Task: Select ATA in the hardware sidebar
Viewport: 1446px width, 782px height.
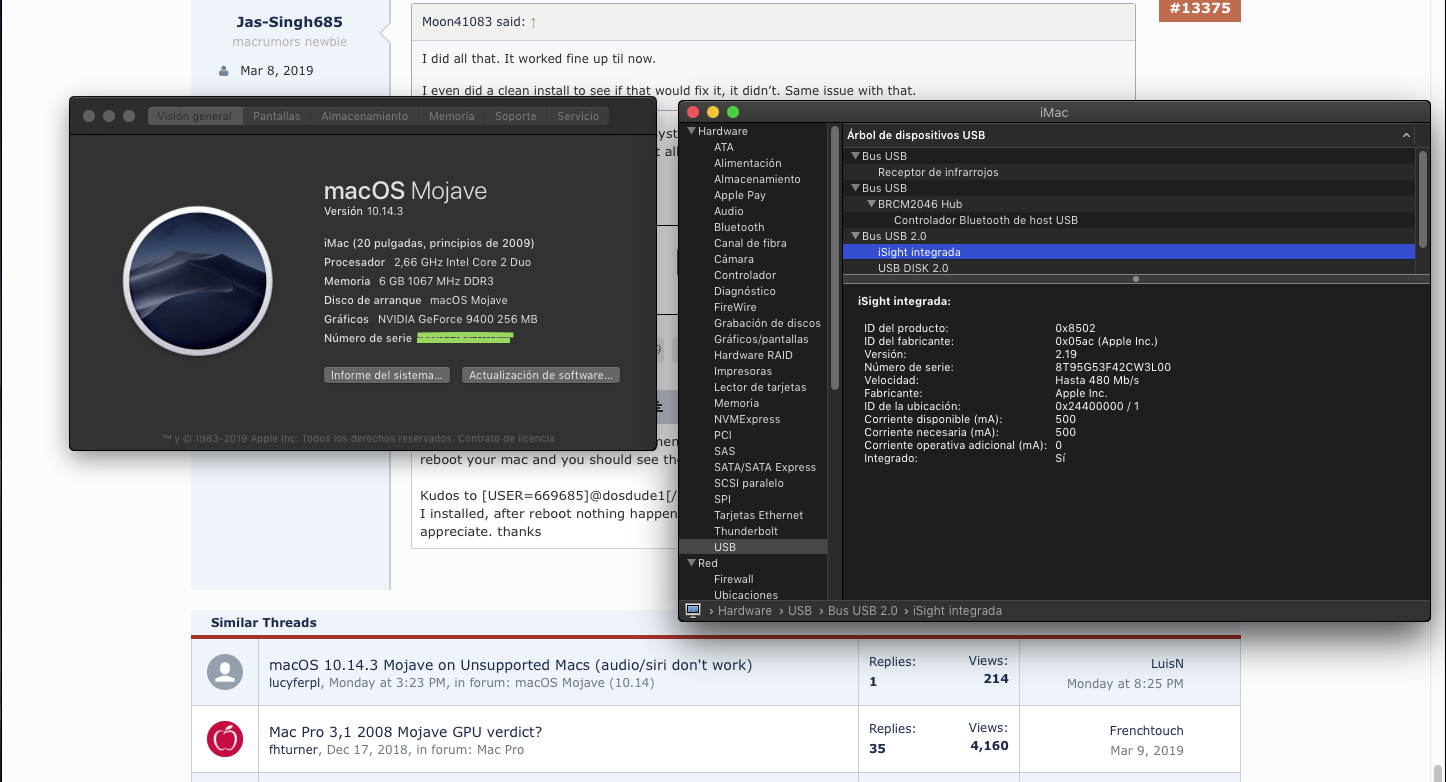Action: tap(724, 147)
